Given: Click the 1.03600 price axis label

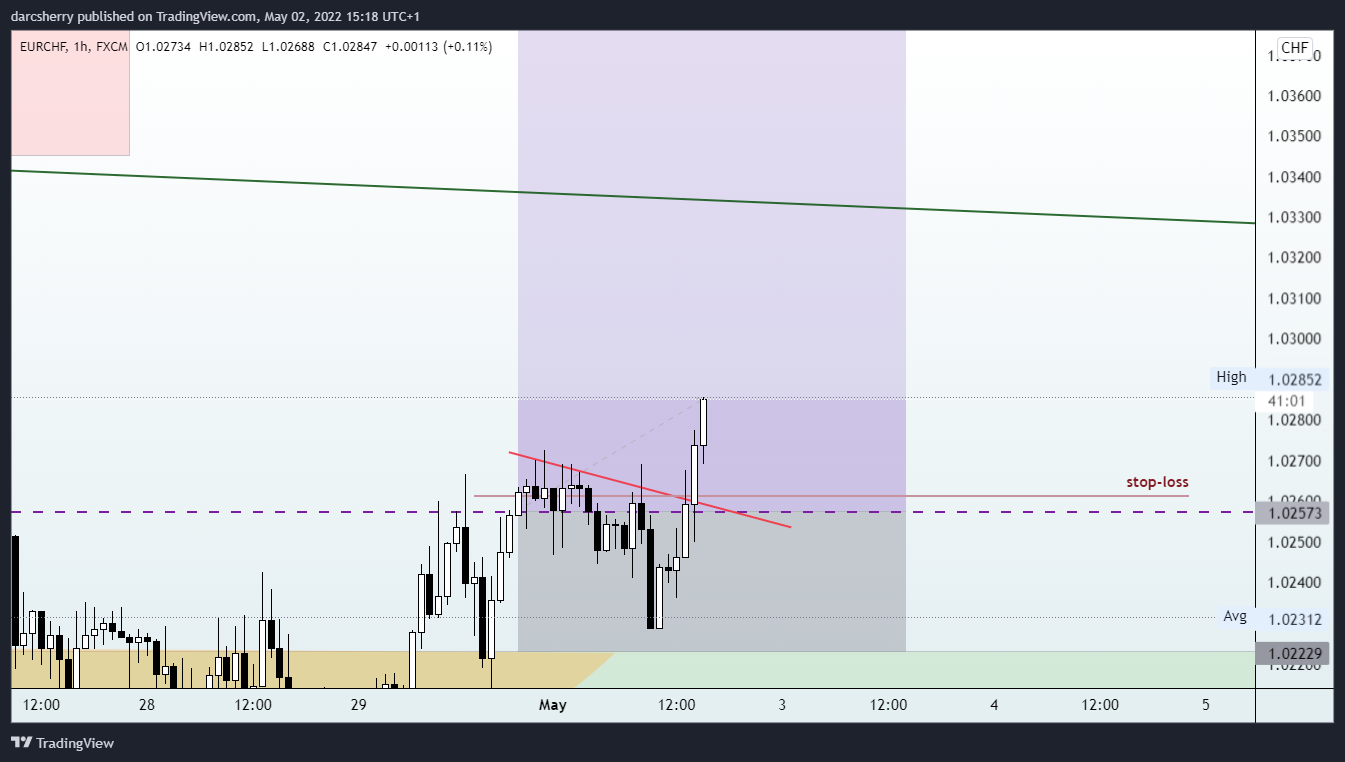Looking at the screenshot, I should pyautogui.click(x=1294, y=96).
